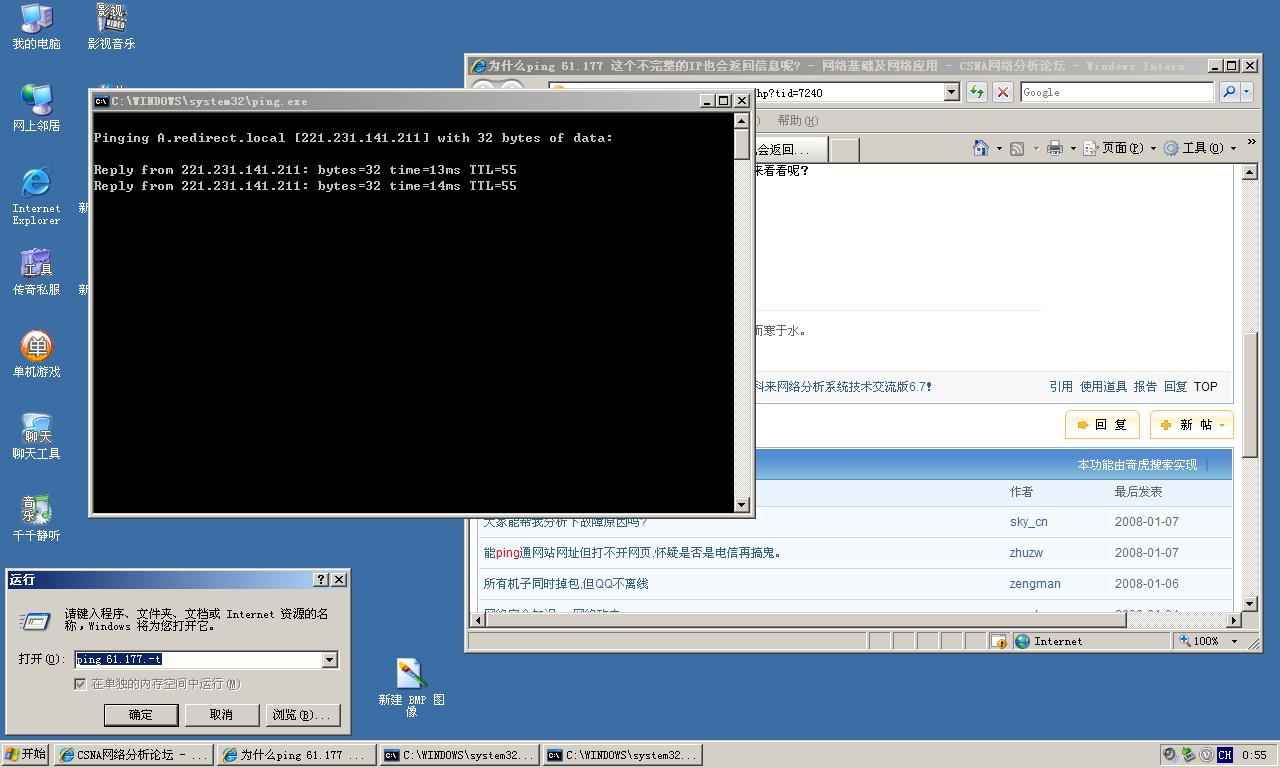Click the popup blocker icon in IE status bar
The height and width of the screenshot is (768, 1280).
pyautogui.click(x=999, y=641)
